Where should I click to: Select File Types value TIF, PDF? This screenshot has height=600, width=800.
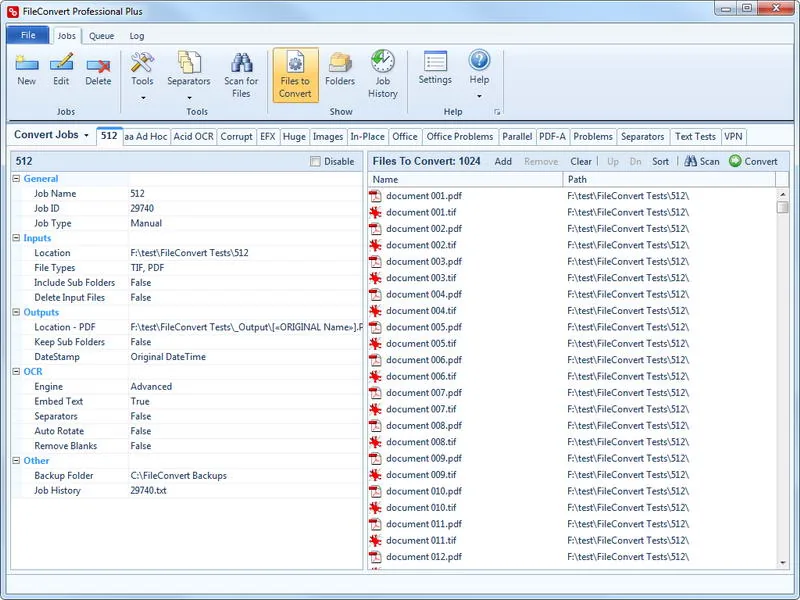[x=147, y=267]
